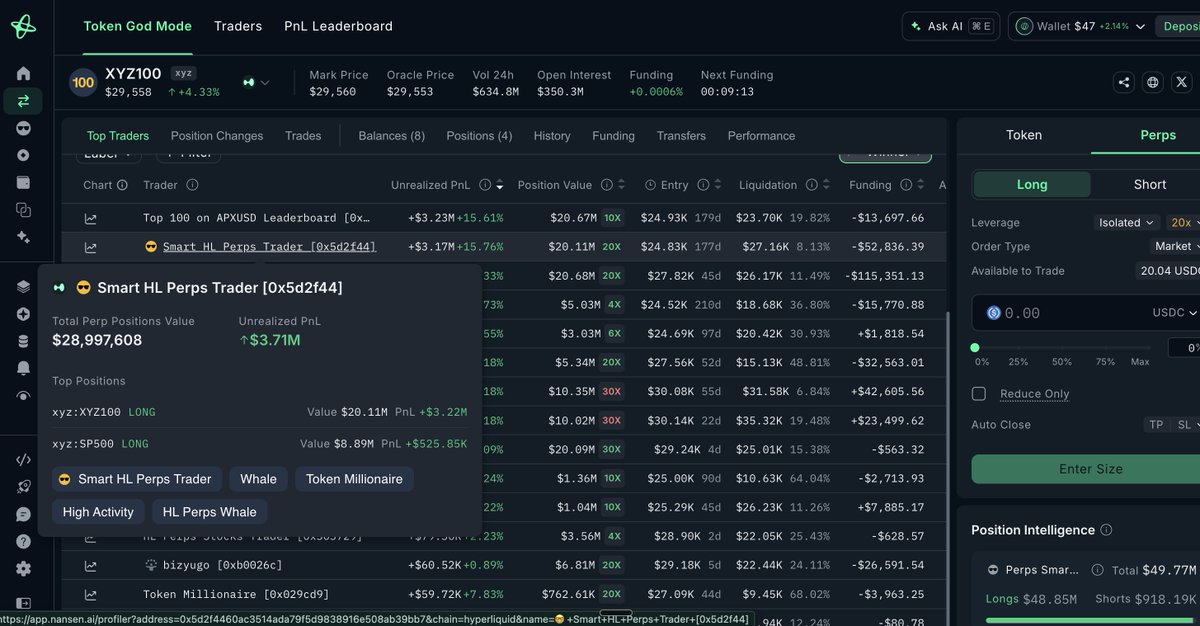1200x626 pixels.
Task: Open the AI sparkles sidebar icon
Action: (23, 237)
